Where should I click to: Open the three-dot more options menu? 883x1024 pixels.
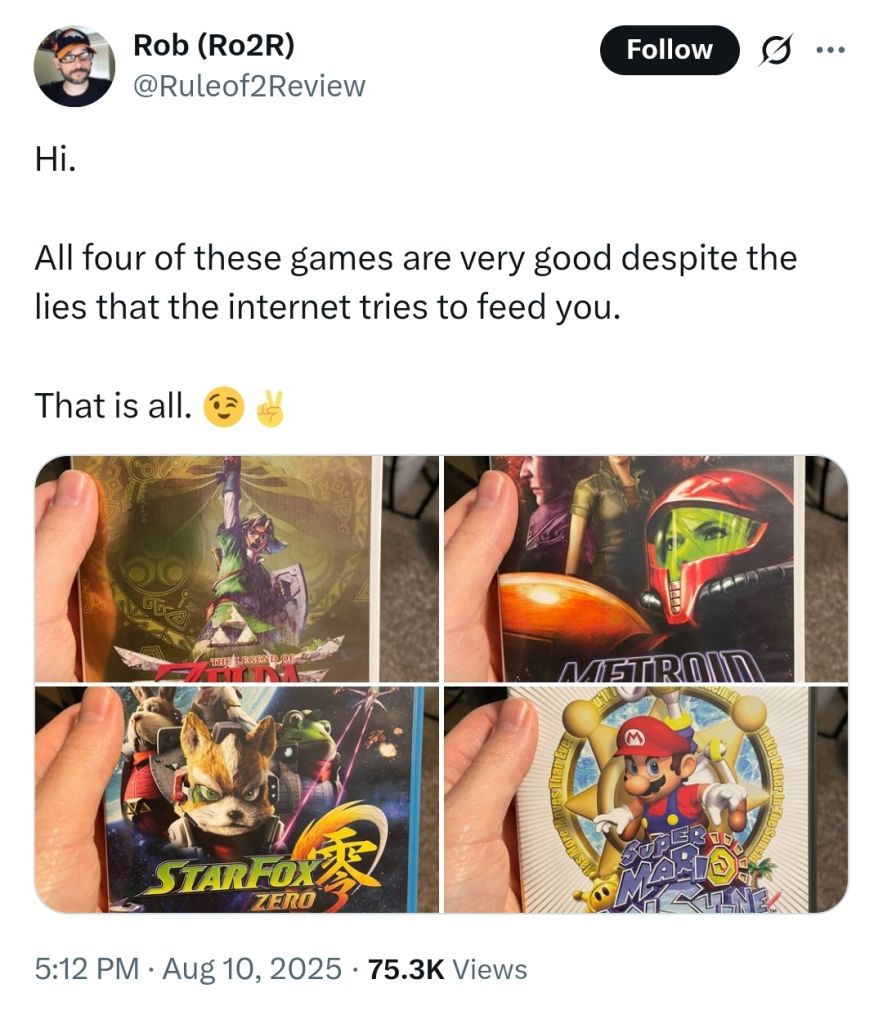[830, 50]
